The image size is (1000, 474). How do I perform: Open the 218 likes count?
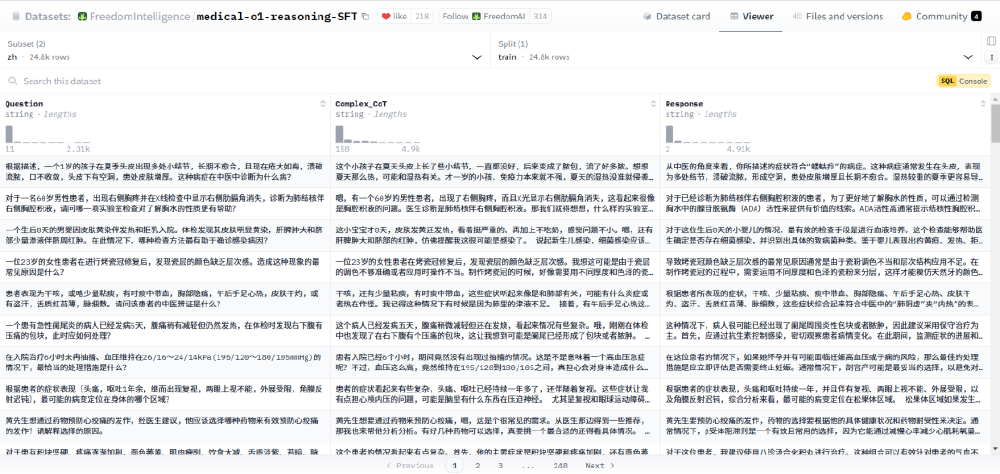(x=422, y=17)
